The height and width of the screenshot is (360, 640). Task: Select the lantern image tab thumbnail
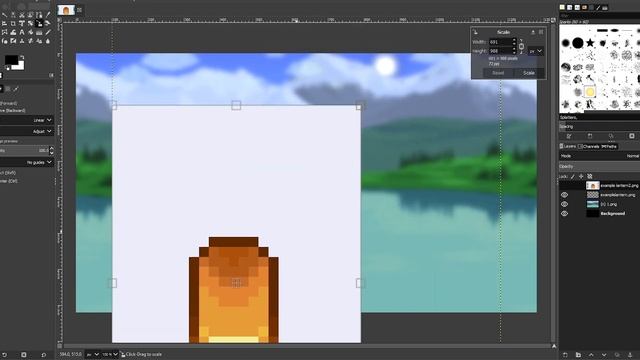[66, 10]
